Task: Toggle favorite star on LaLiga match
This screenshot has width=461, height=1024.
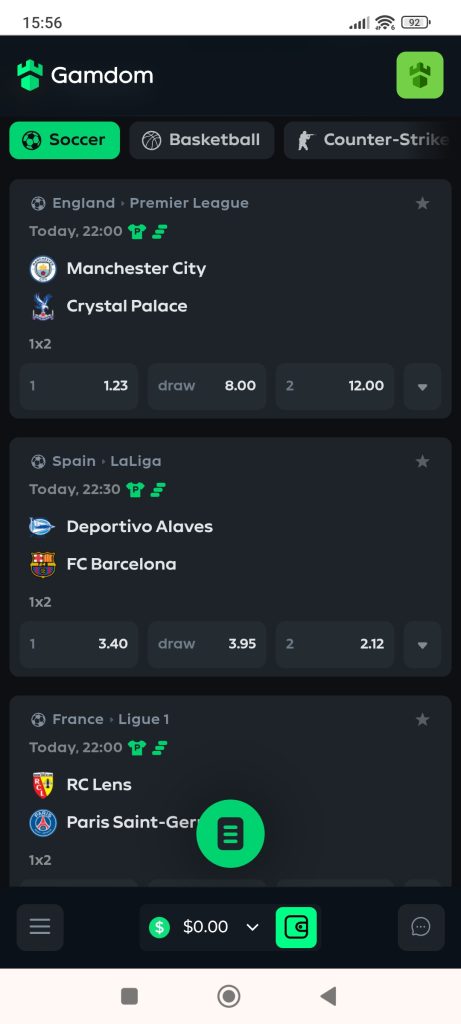Action: (x=422, y=462)
